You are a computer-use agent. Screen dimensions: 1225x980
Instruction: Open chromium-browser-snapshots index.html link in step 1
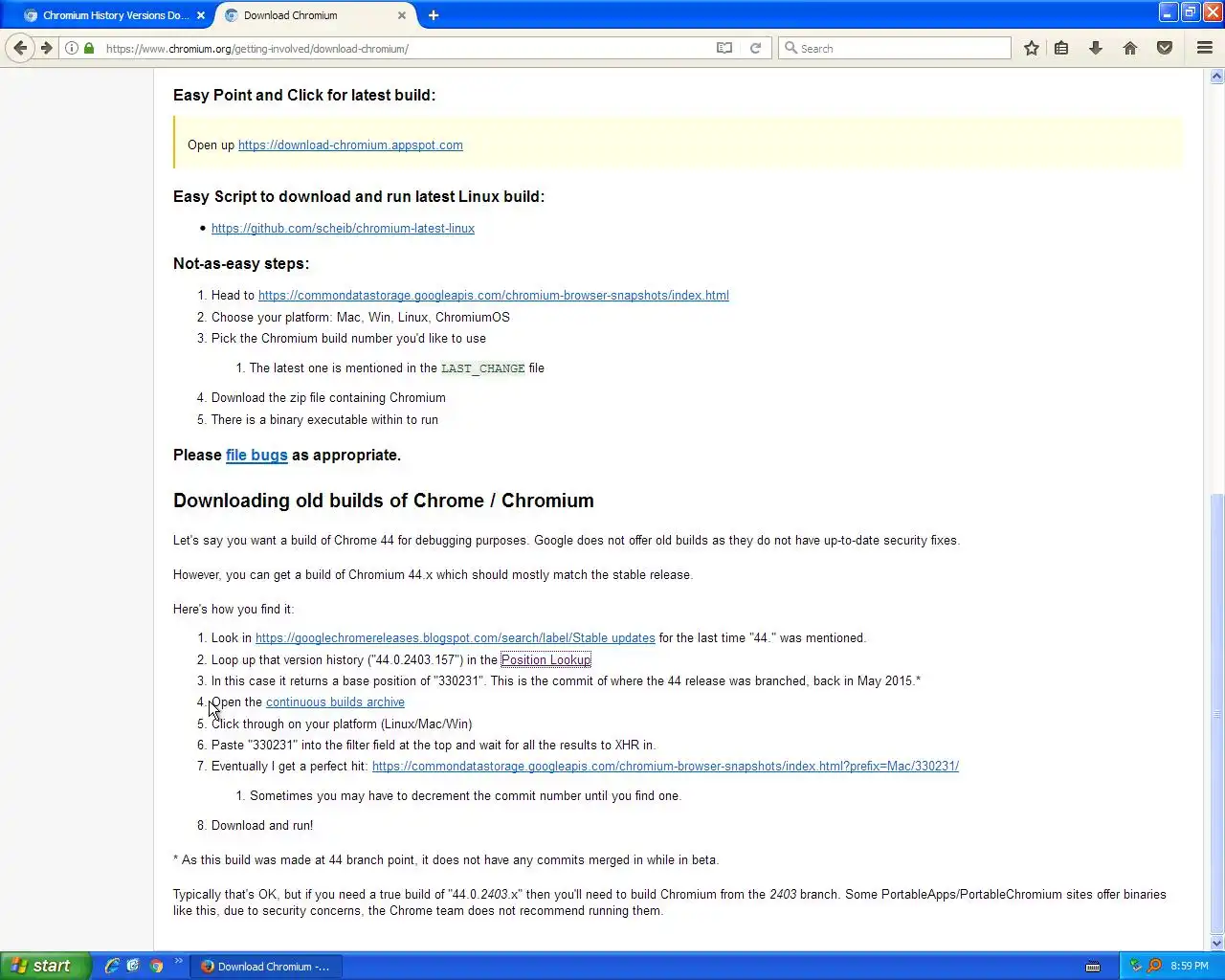click(x=494, y=296)
